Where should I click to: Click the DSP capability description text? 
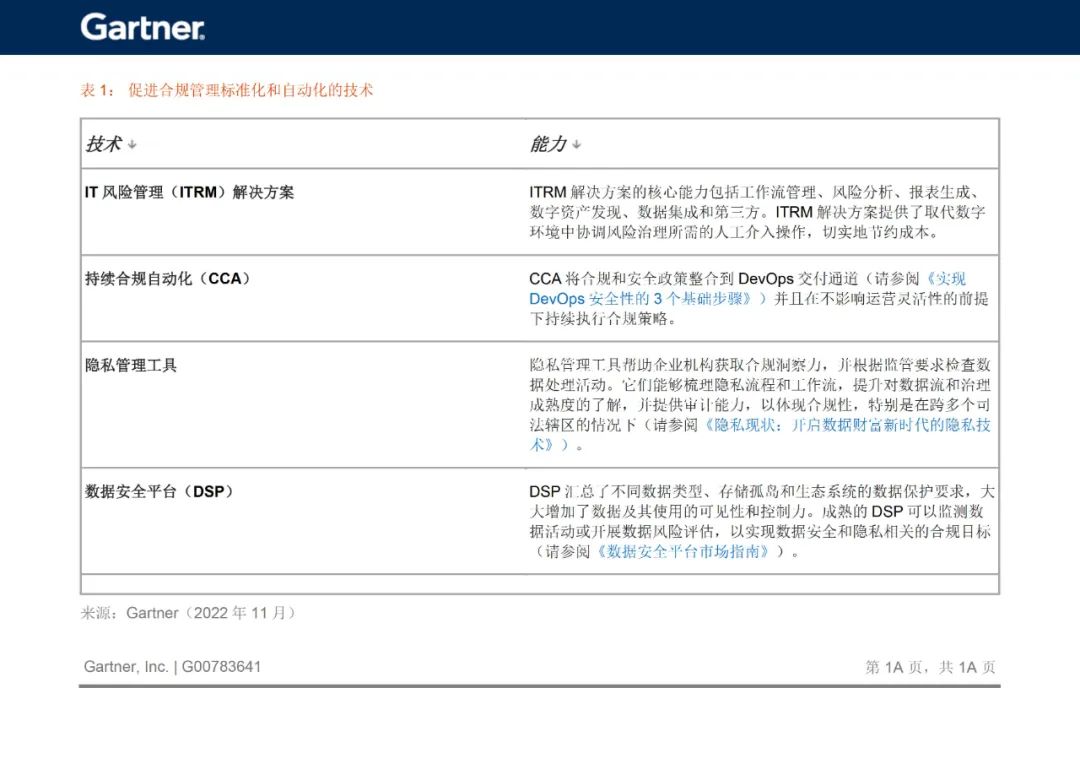(x=761, y=522)
